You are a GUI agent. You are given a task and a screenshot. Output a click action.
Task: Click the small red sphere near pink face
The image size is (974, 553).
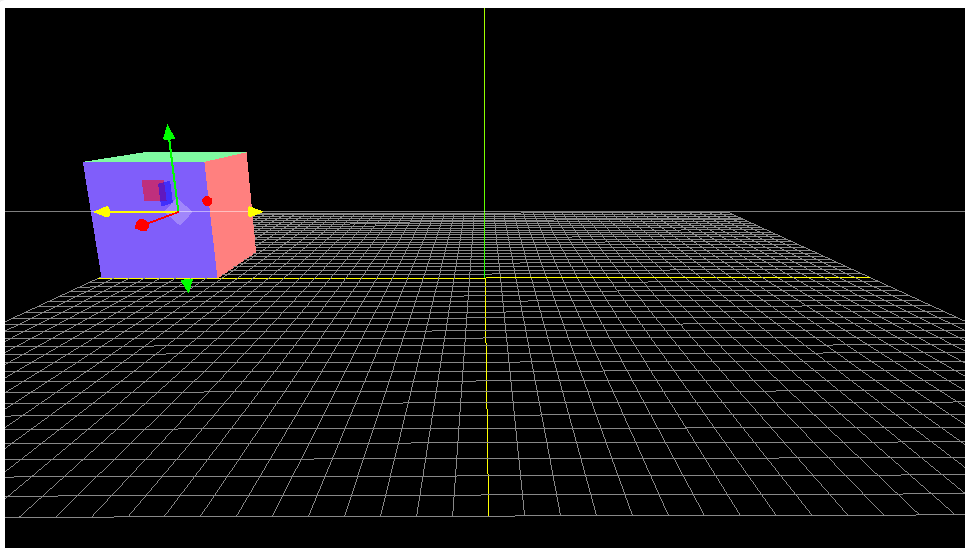[x=207, y=201]
